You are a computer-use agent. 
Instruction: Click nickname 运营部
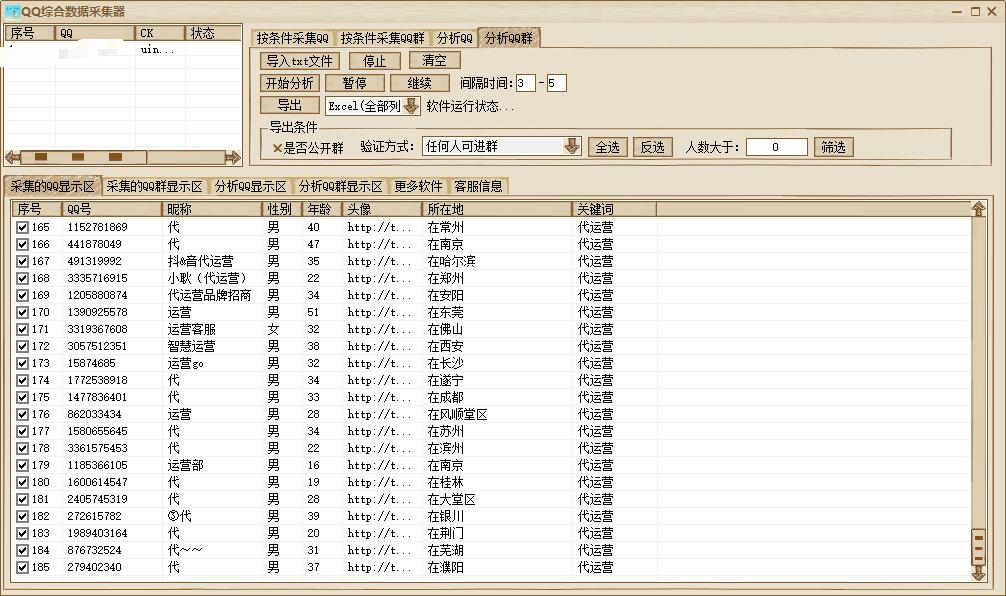pos(185,465)
